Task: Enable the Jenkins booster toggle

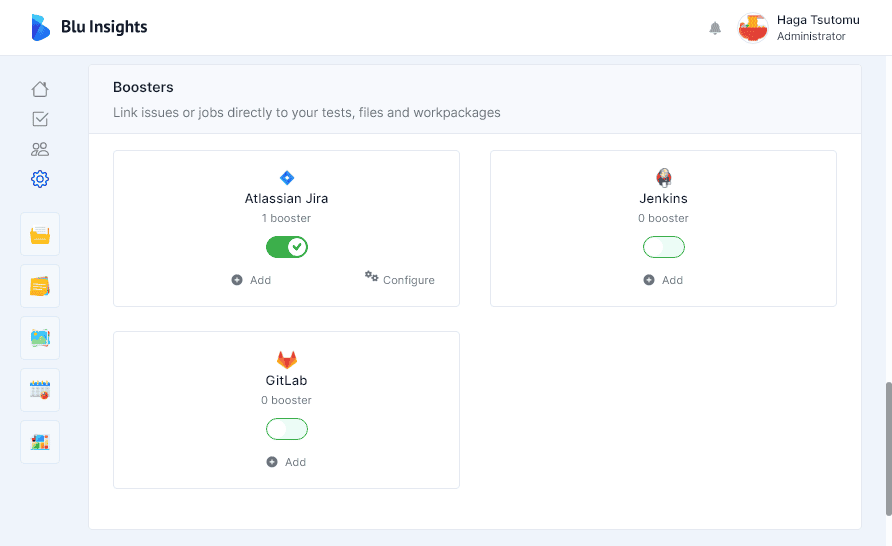Action: click(x=663, y=247)
